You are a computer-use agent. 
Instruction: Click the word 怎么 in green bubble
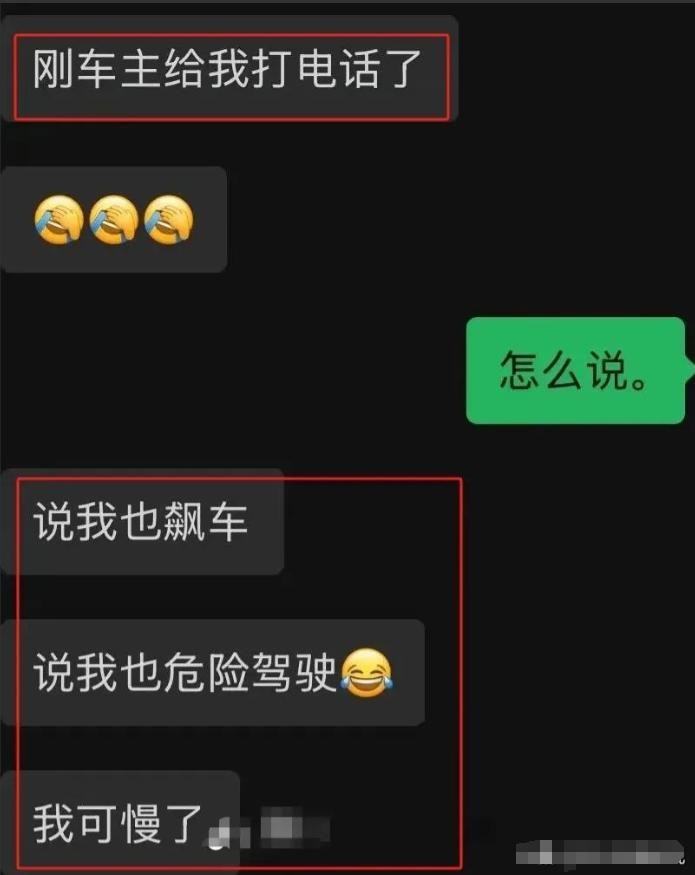tap(541, 371)
